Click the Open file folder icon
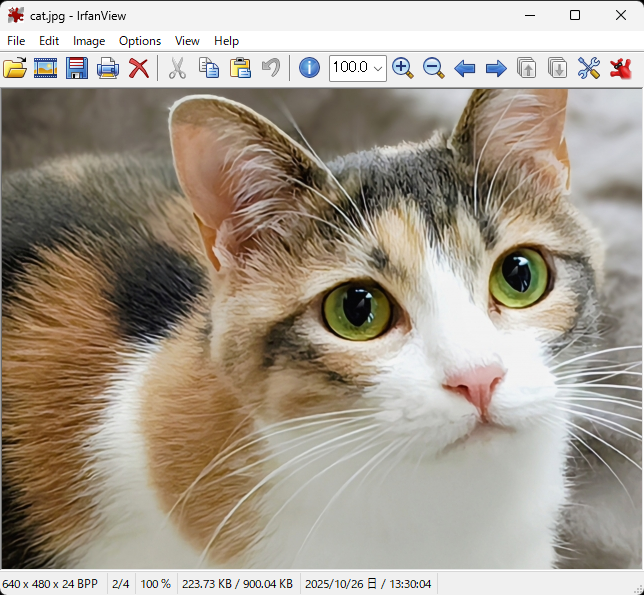Viewport: 644px width, 595px height. pos(15,68)
